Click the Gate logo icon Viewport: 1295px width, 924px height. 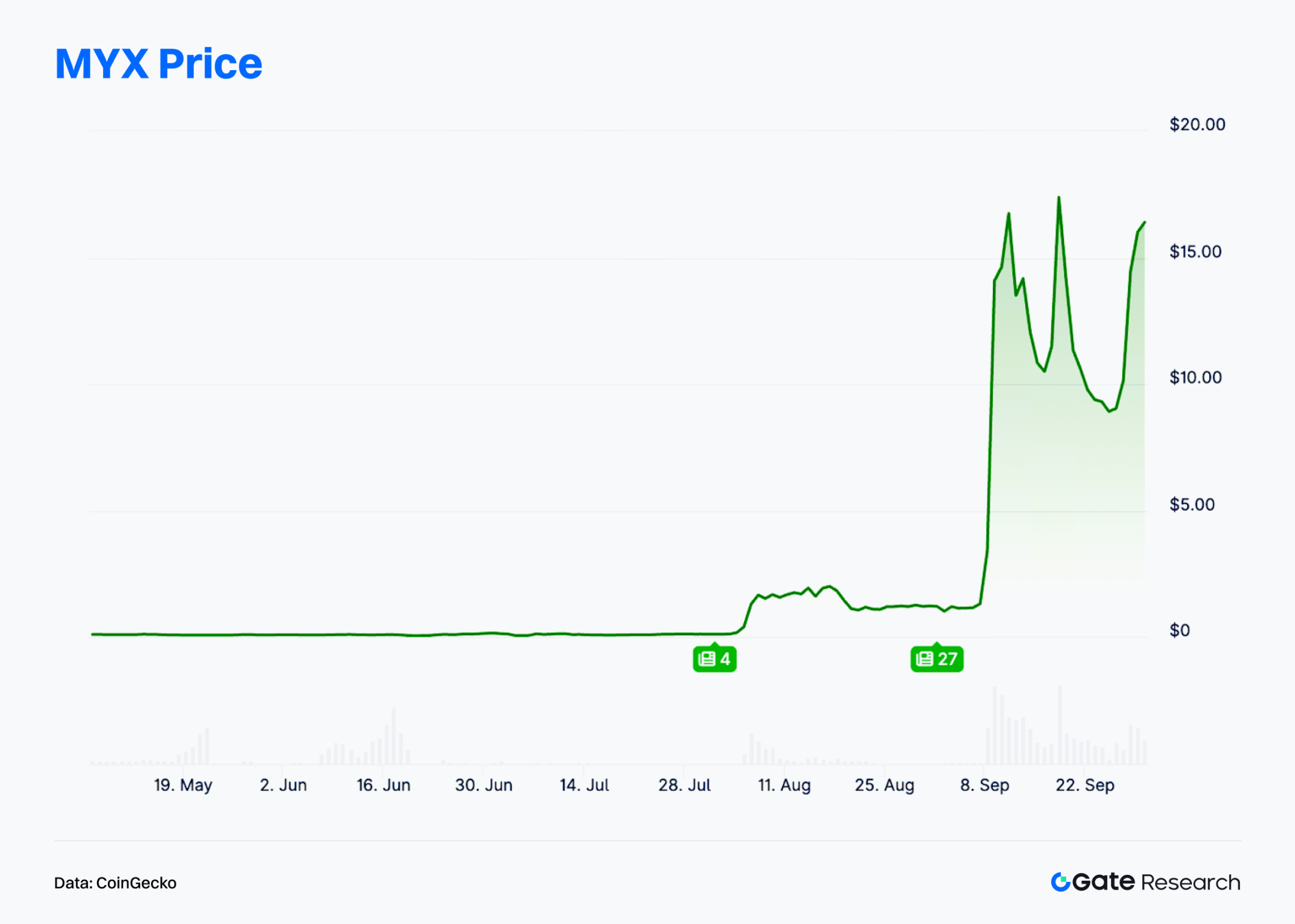click(x=1060, y=882)
